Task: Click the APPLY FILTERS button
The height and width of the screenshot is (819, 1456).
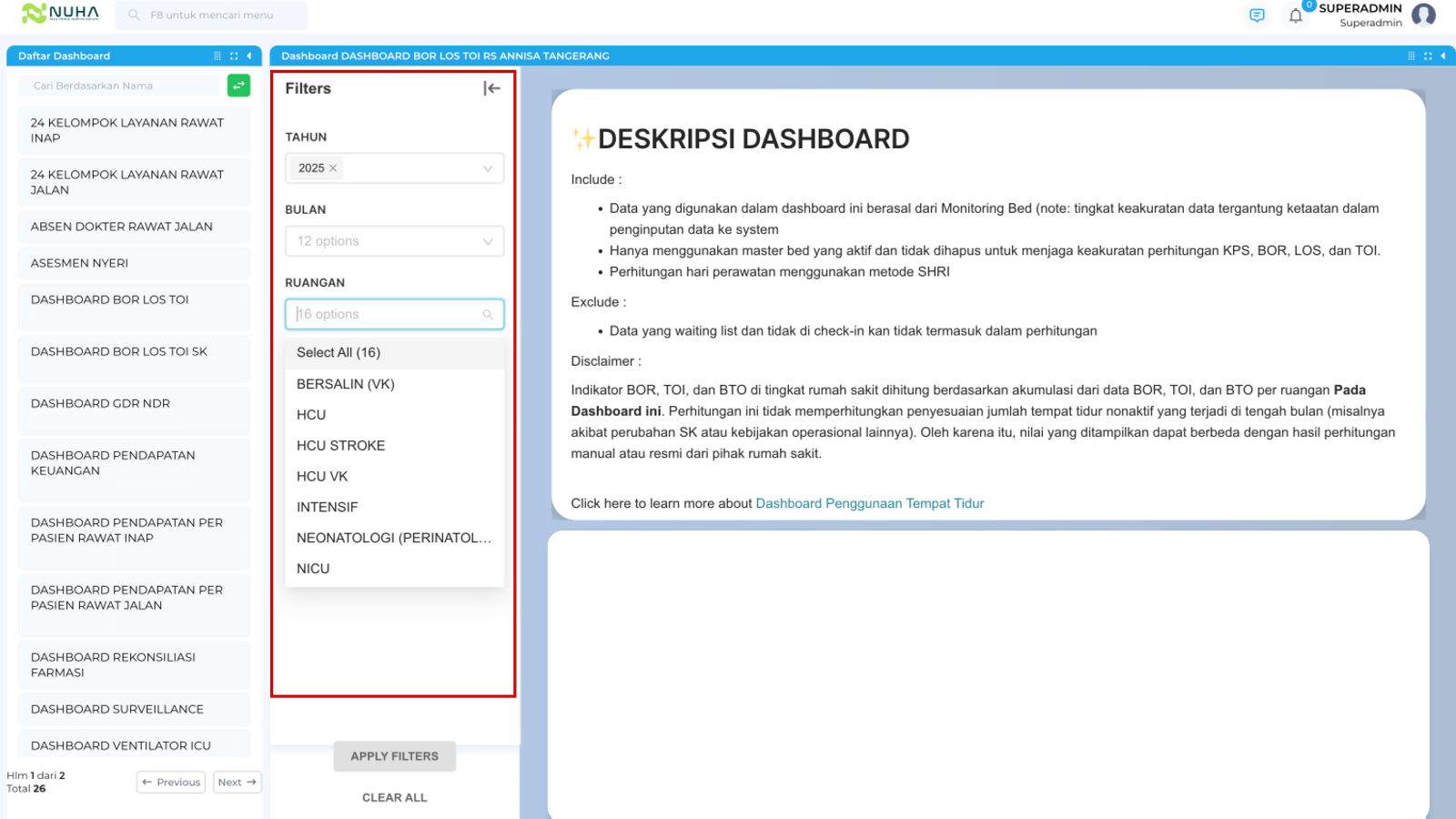Action: coord(394,756)
